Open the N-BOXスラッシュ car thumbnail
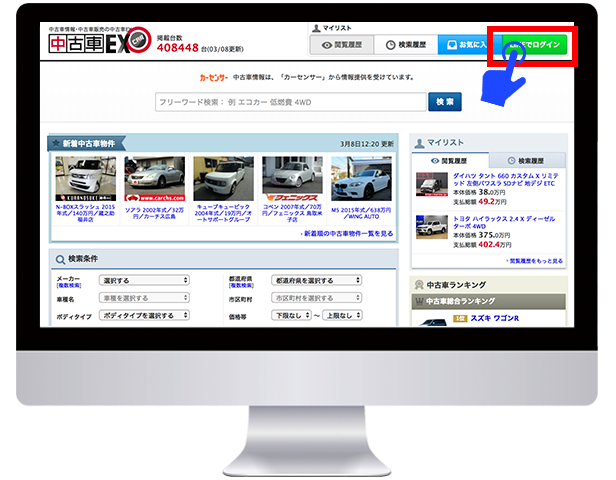This screenshot has width=616, height=480. tap(84, 179)
